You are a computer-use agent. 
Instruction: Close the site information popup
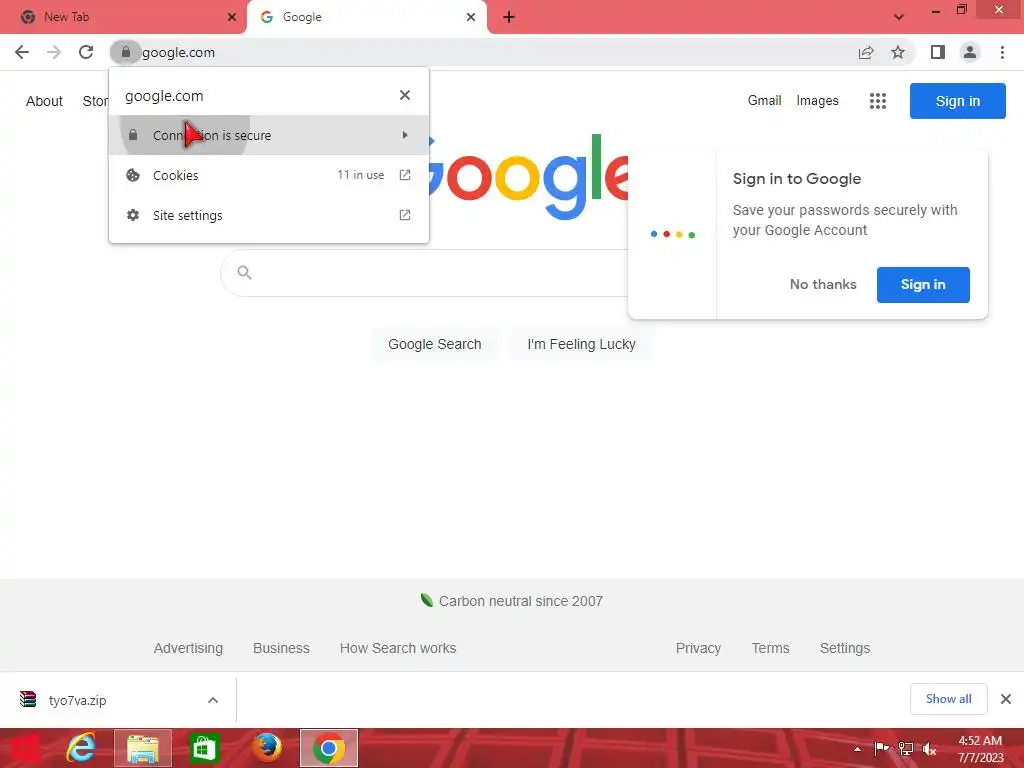coord(405,95)
